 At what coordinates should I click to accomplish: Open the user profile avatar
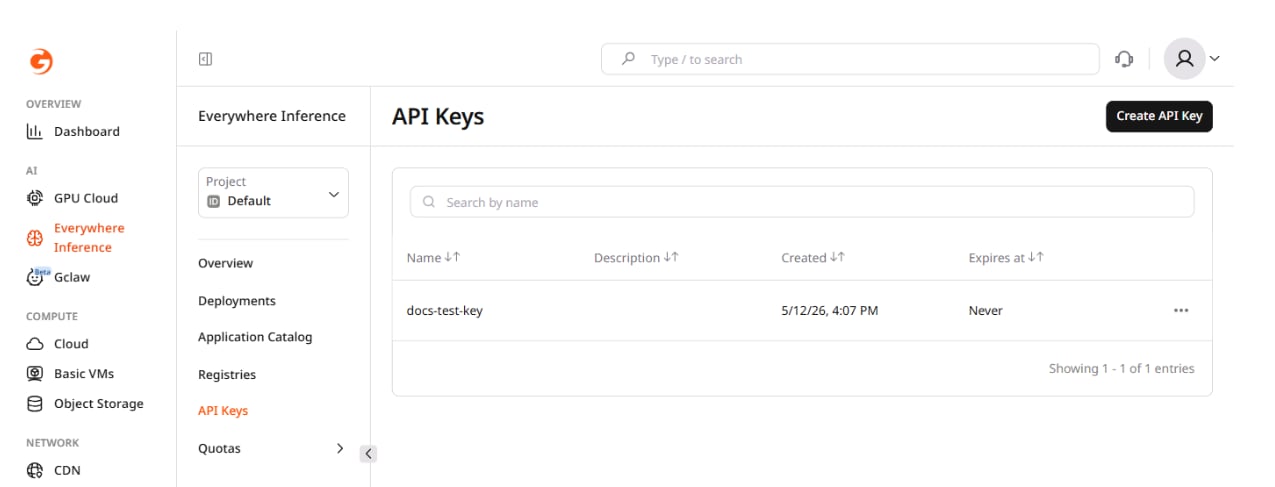(1185, 59)
